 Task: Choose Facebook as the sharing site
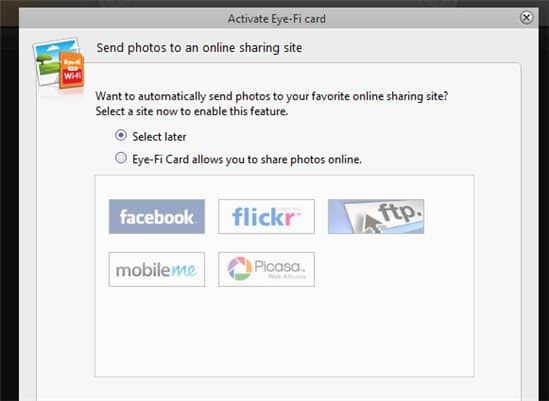(x=157, y=216)
